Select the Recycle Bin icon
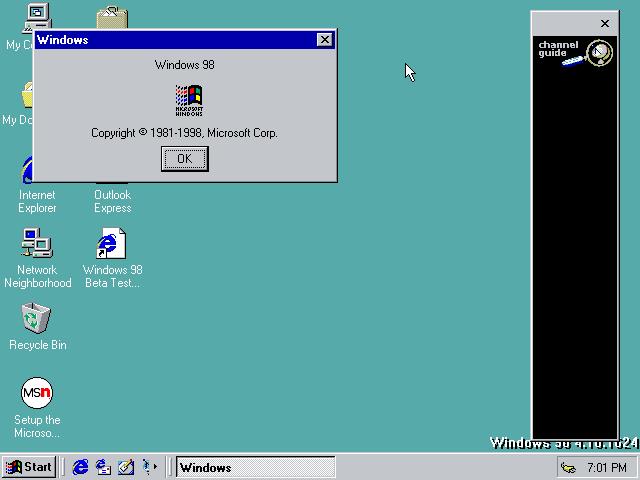Image resolution: width=640 pixels, height=480 pixels. pyautogui.click(x=37, y=327)
